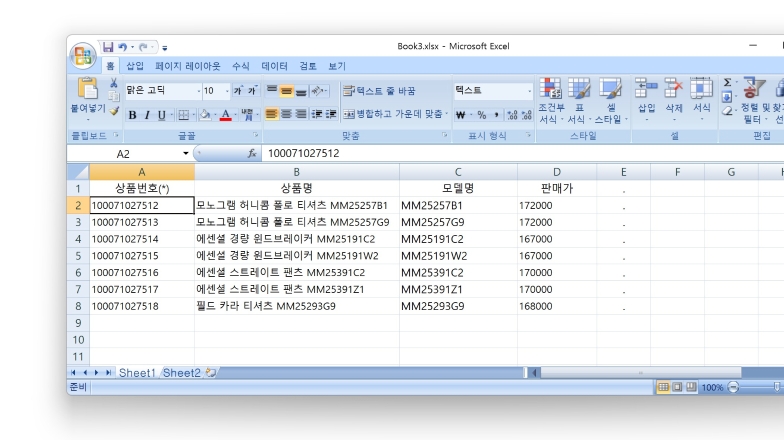Screen dimensions: 784x440
Task: Click the insert function fx icon
Action: [252, 154]
